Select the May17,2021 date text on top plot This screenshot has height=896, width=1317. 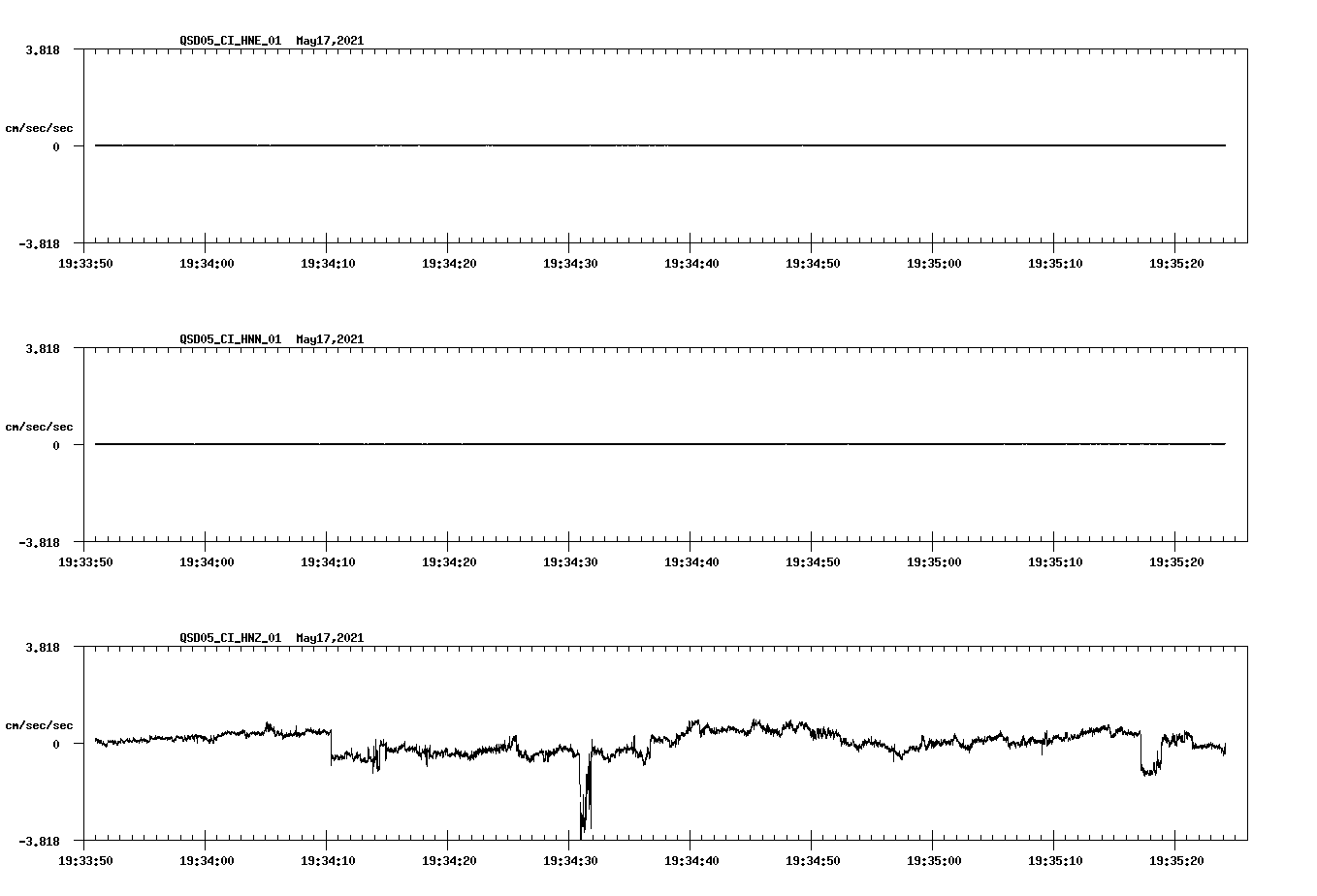pyautogui.click(x=329, y=41)
